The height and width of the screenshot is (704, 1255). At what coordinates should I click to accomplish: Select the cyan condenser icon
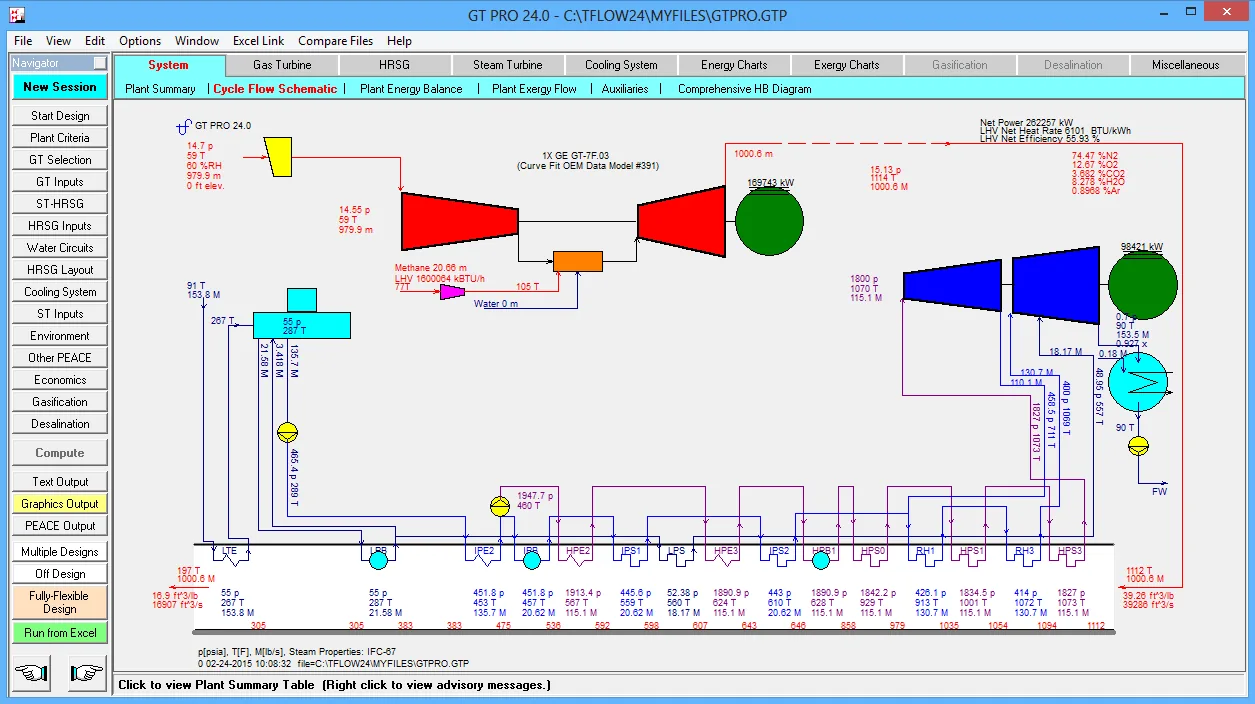1137,381
